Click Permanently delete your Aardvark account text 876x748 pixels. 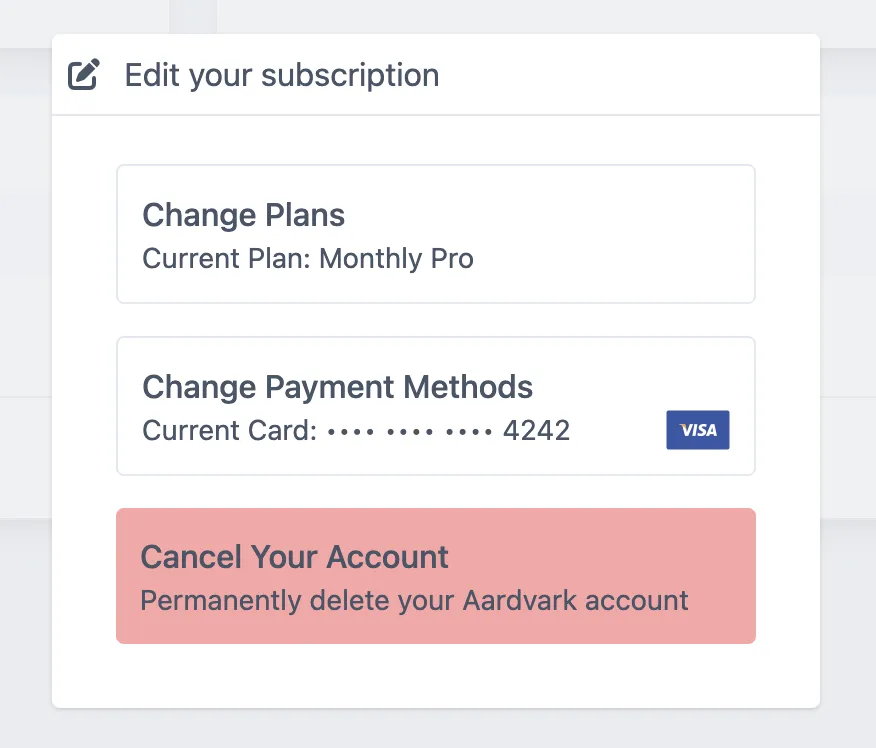pyautogui.click(x=414, y=600)
